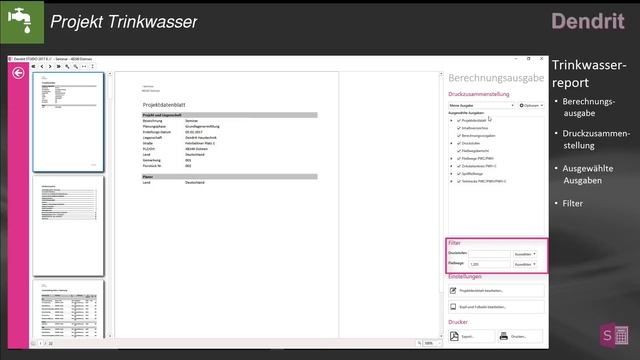640x360 pixels.
Task: Click the Fließwege filter input field
Action: pos(489,264)
